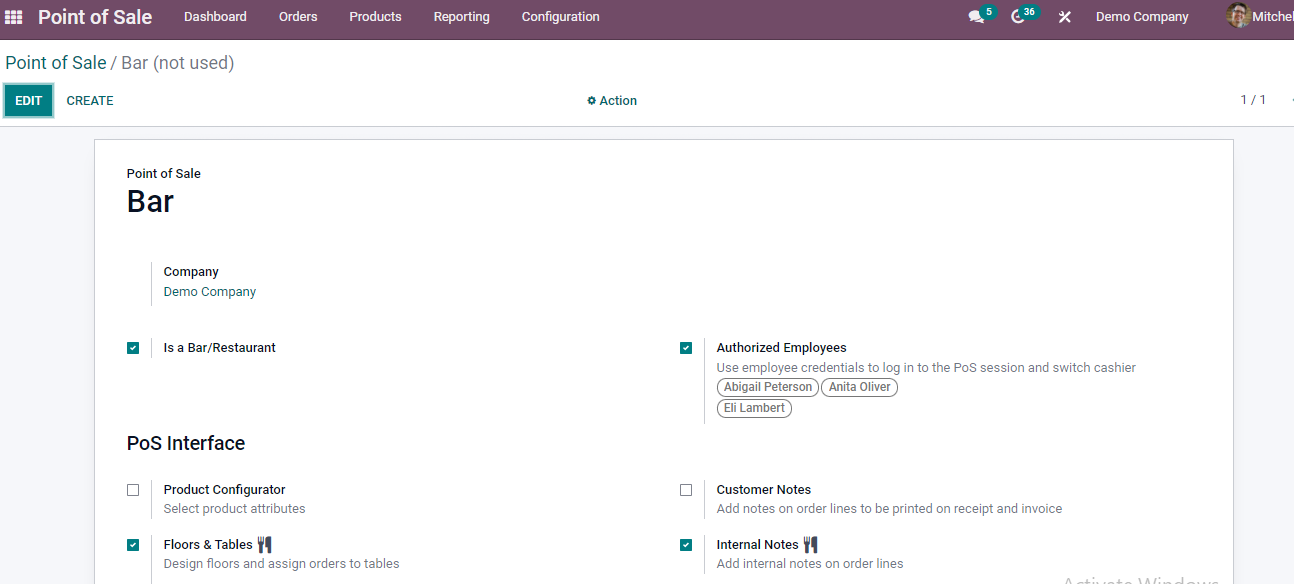Open the Demo Company company link
Image resolution: width=1294 pixels, height=584 pixels.
point(210,292)
